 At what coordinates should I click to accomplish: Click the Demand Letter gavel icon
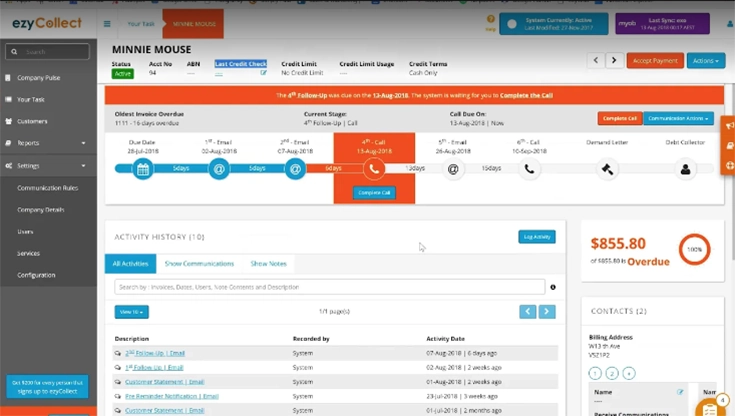pos(607,169)
